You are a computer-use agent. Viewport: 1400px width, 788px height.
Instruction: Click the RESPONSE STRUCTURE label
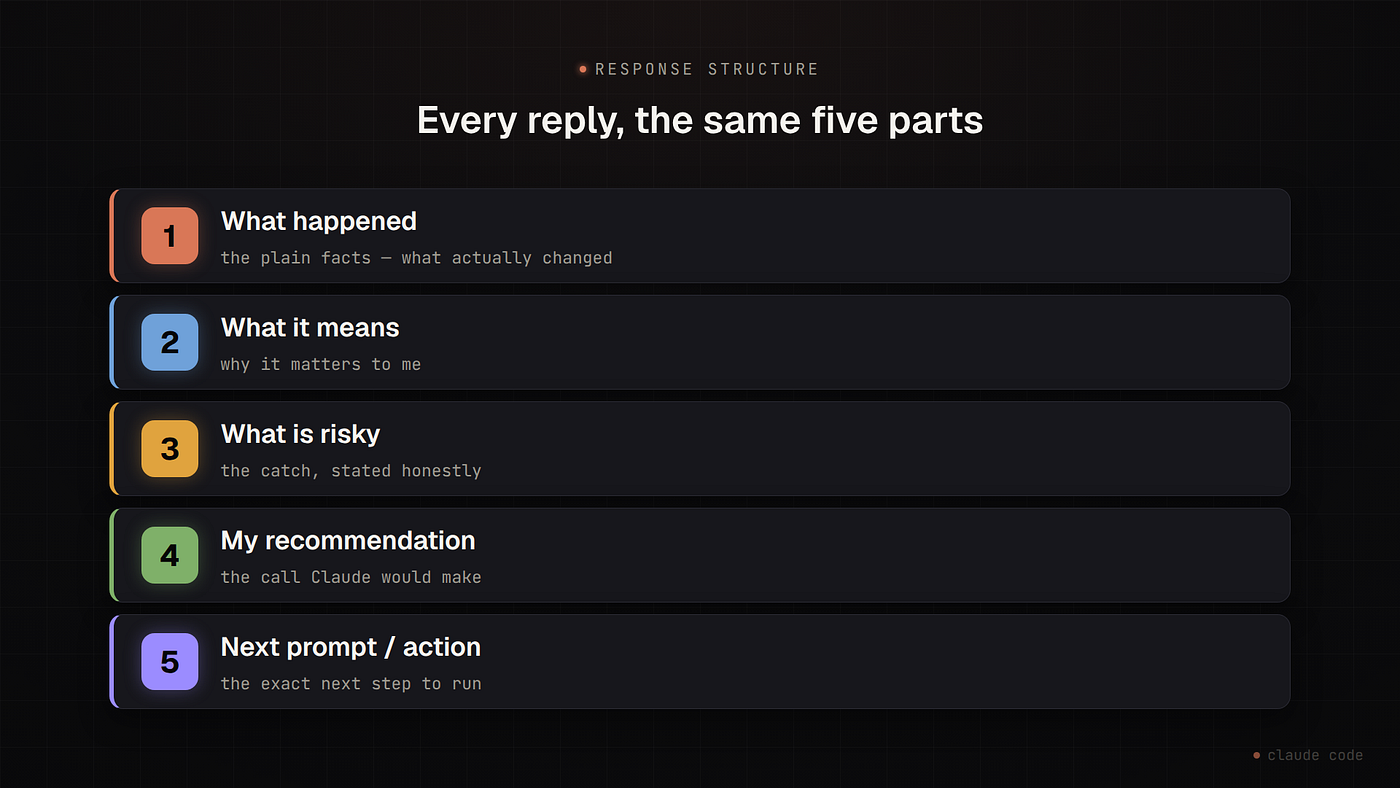(x=707, y=69)
